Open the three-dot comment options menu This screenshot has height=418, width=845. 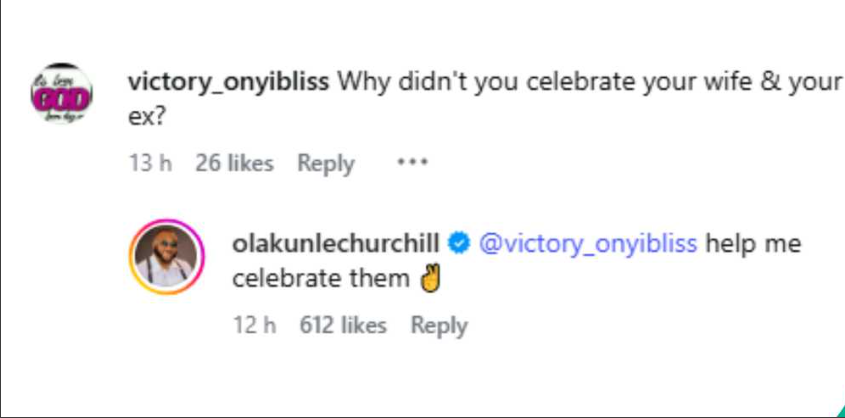pyautogui.click(x=412, y=162)
